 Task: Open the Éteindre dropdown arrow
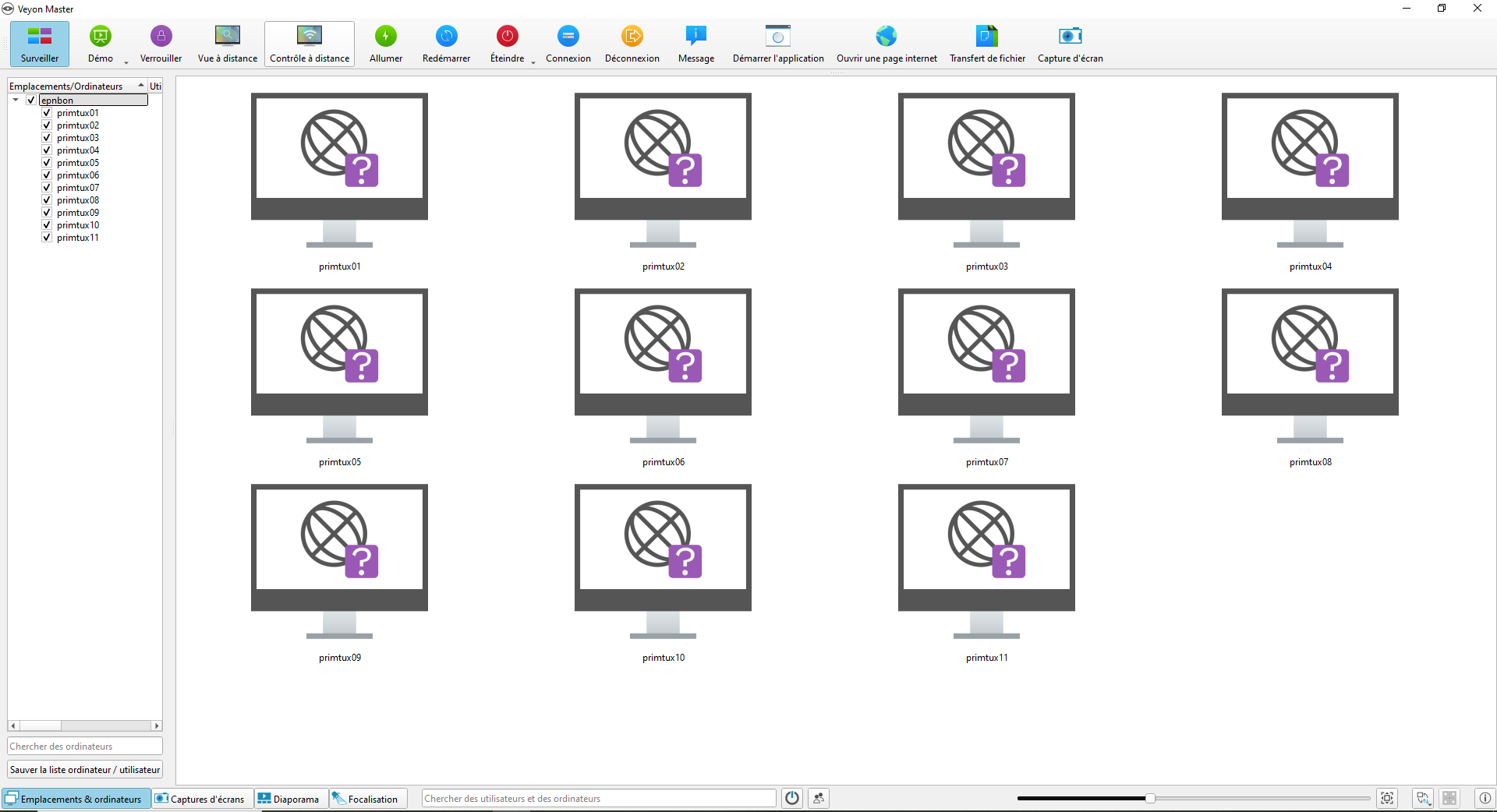pos(533,62)
